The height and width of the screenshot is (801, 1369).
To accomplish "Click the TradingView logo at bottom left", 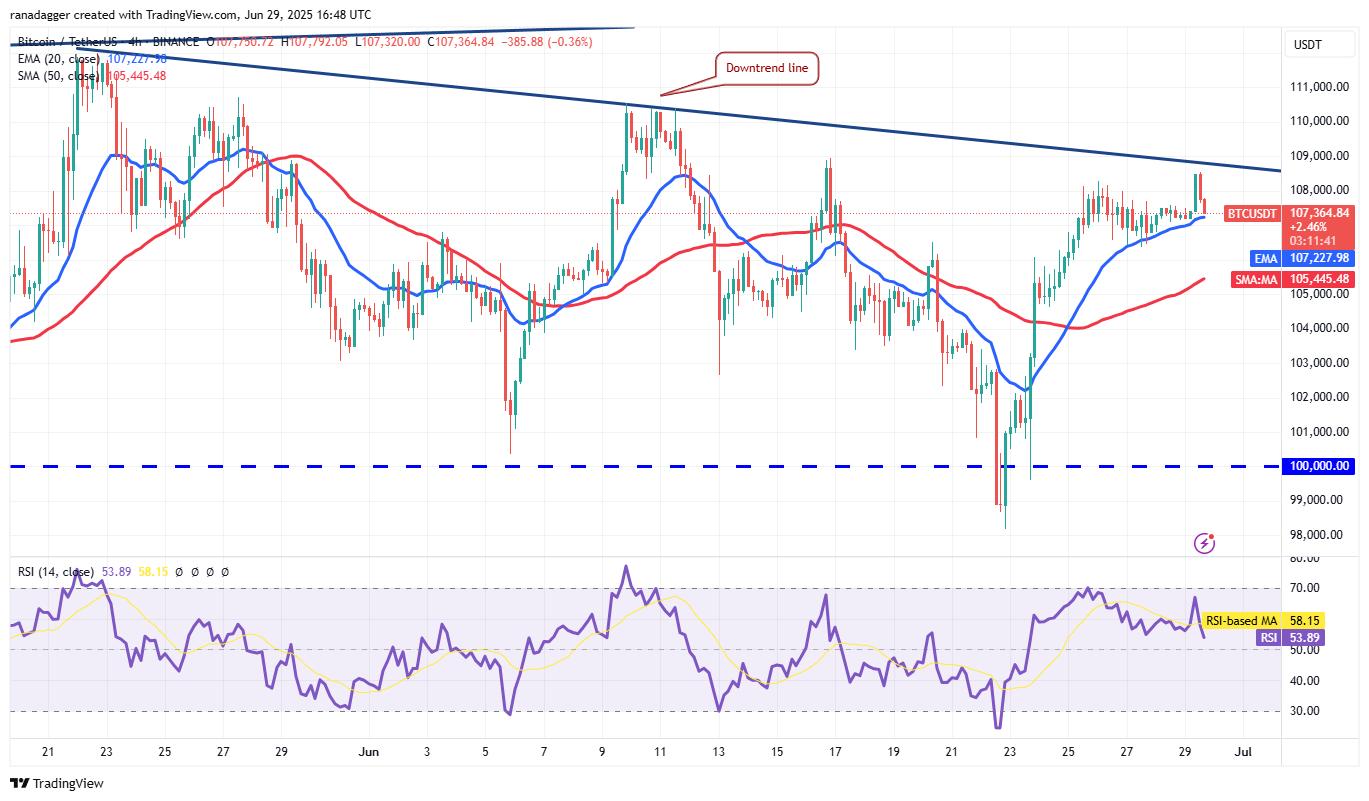I will pyautogui.click(x=57, y=784).
